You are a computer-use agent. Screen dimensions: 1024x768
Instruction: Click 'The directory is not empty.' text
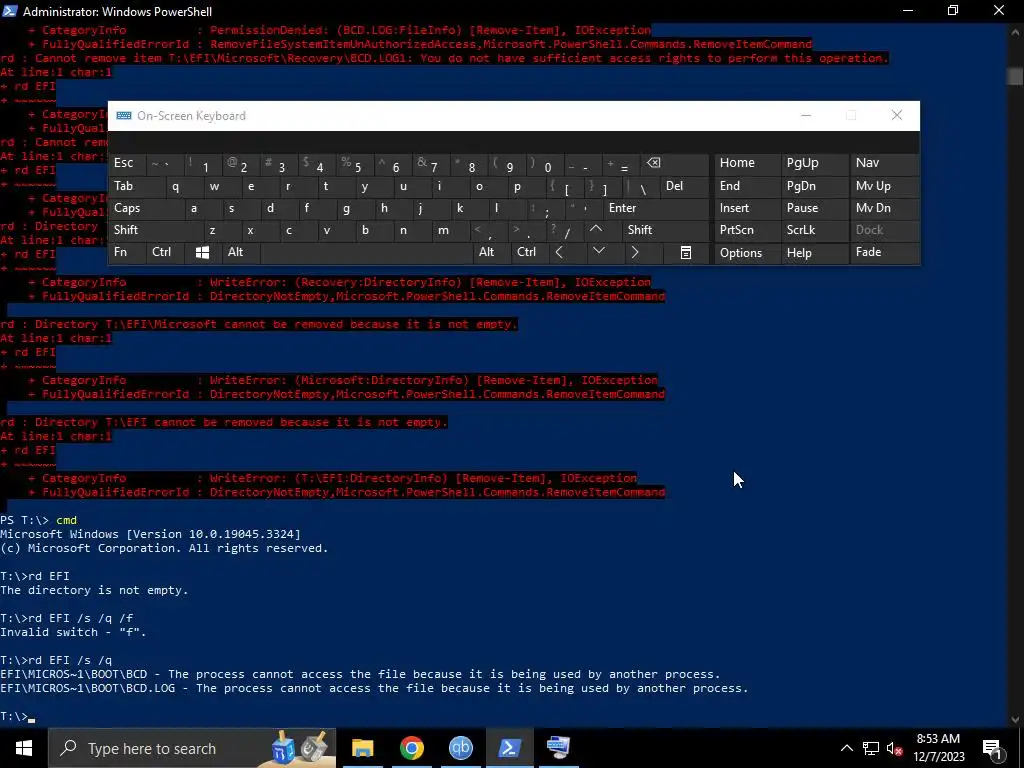click(x=94, y=590)
